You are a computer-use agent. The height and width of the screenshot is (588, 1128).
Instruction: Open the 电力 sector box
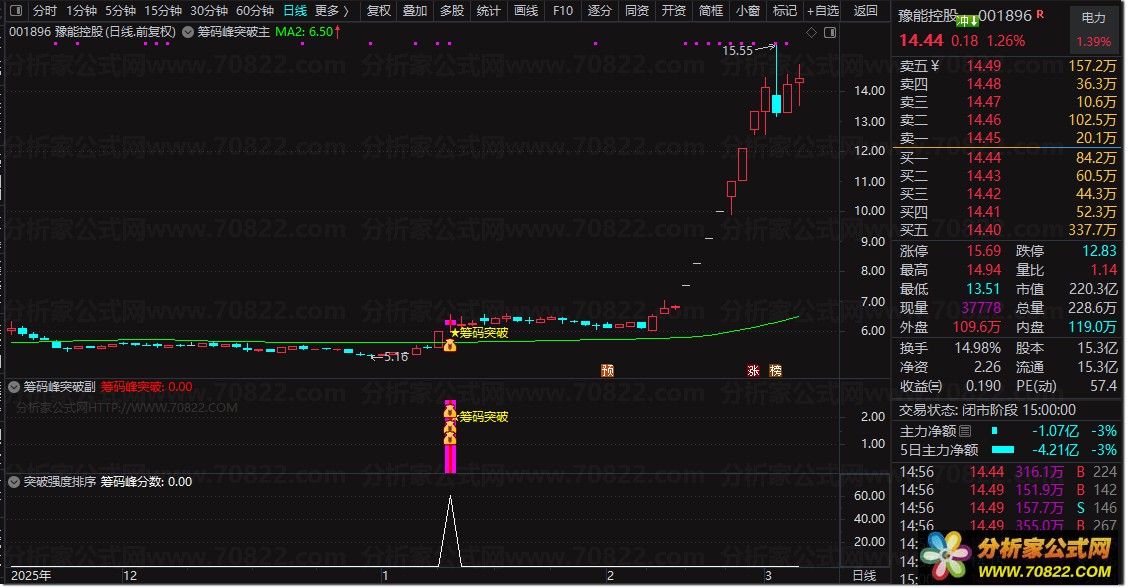pyautogui.click(x=1093, y=29)
